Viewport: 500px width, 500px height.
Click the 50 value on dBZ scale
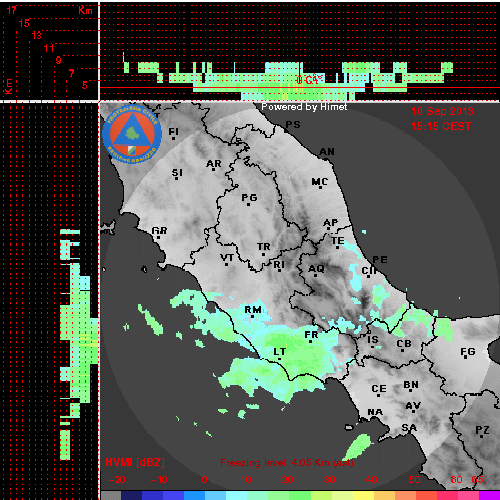(415, 480)
